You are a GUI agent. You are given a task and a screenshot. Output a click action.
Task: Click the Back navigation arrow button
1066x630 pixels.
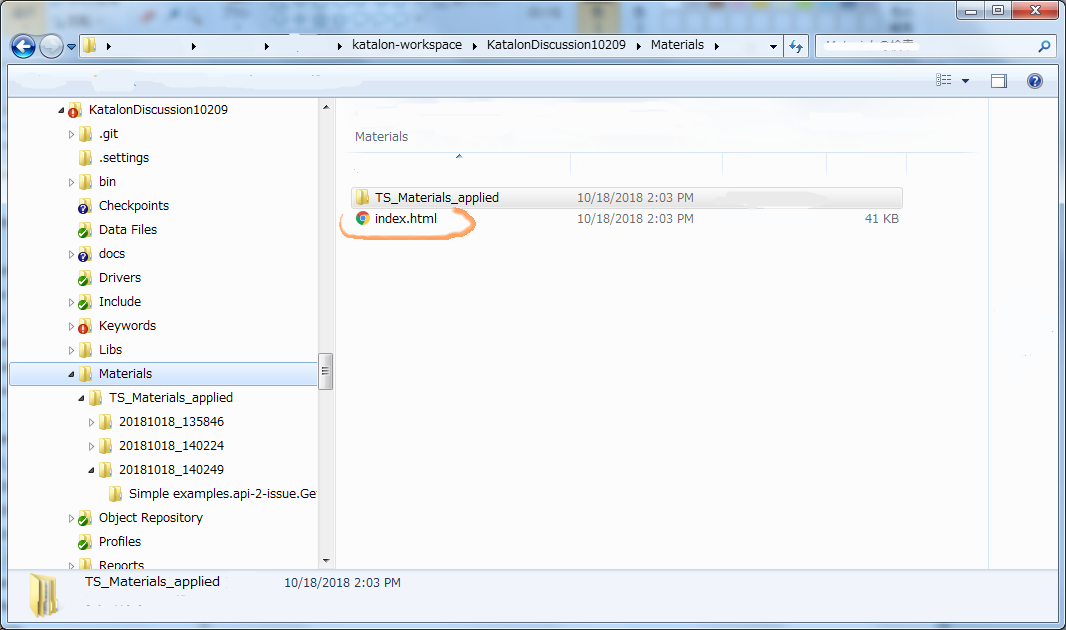(x=23, y=46)
